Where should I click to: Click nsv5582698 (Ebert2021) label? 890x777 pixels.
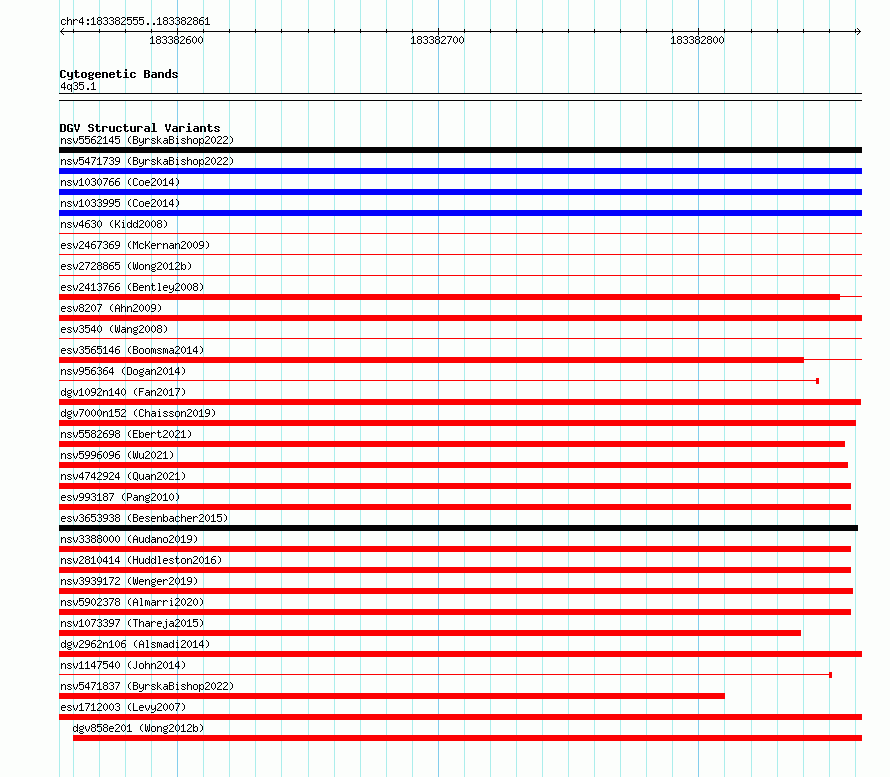pos(126,434)
